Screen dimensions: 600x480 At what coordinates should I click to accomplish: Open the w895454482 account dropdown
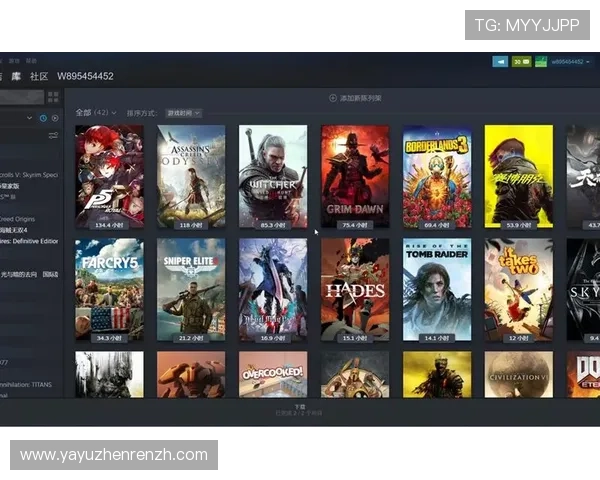pos(567,62)
